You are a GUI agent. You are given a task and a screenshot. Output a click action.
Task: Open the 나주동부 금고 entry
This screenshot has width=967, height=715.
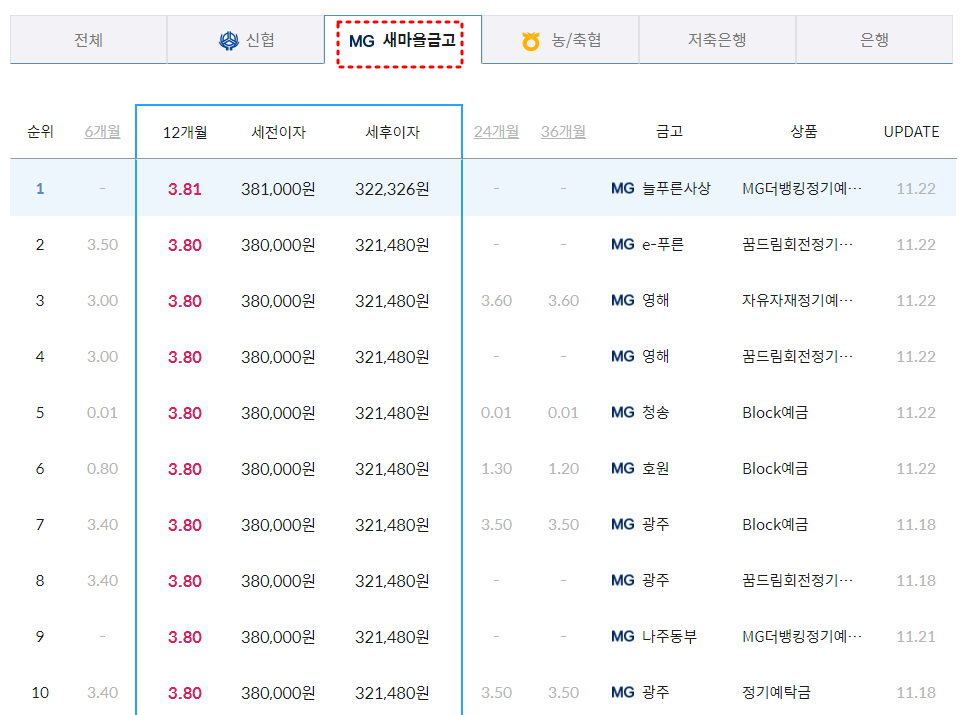670,636
